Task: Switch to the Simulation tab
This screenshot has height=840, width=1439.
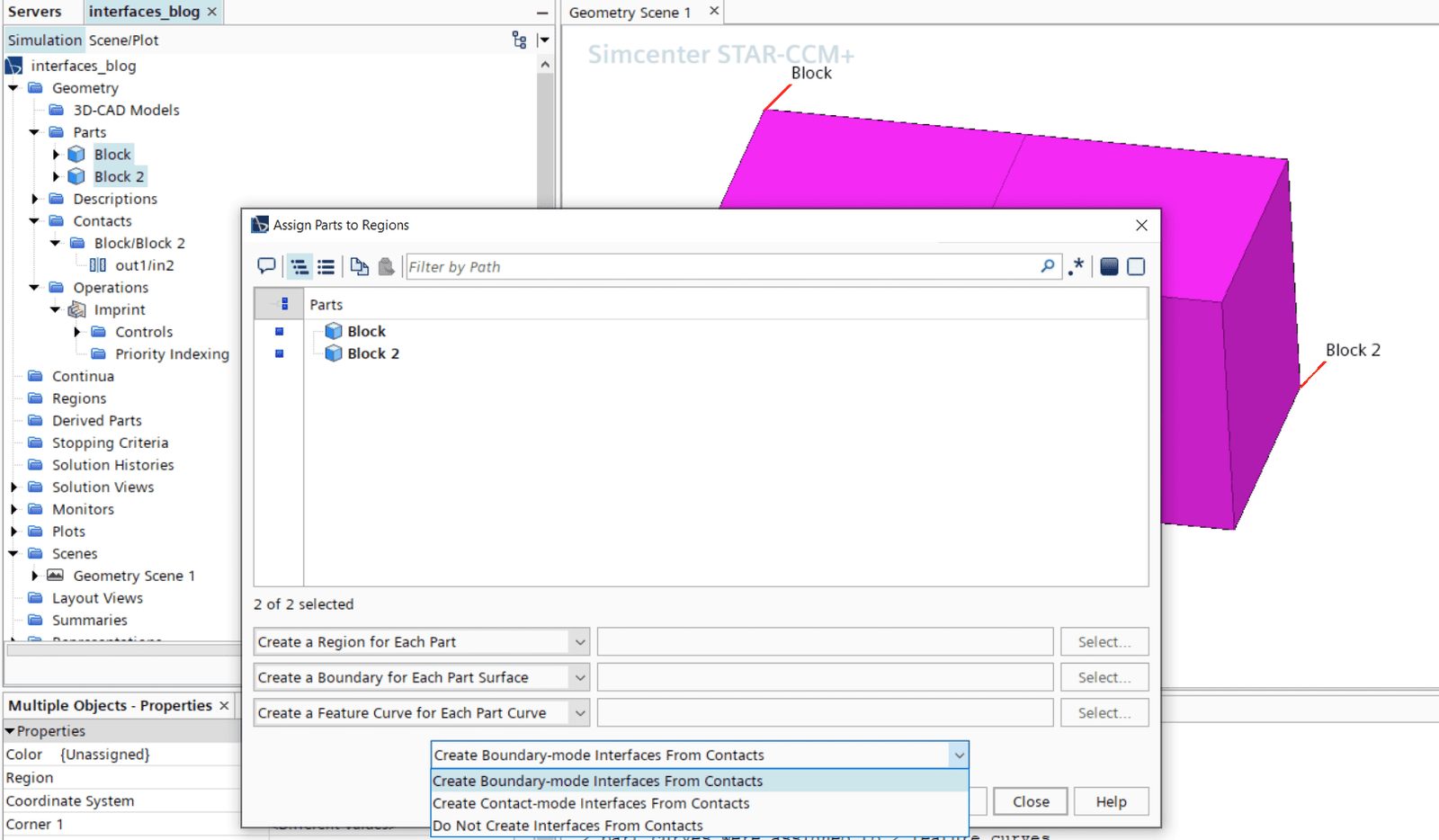Action: point(45,40)
